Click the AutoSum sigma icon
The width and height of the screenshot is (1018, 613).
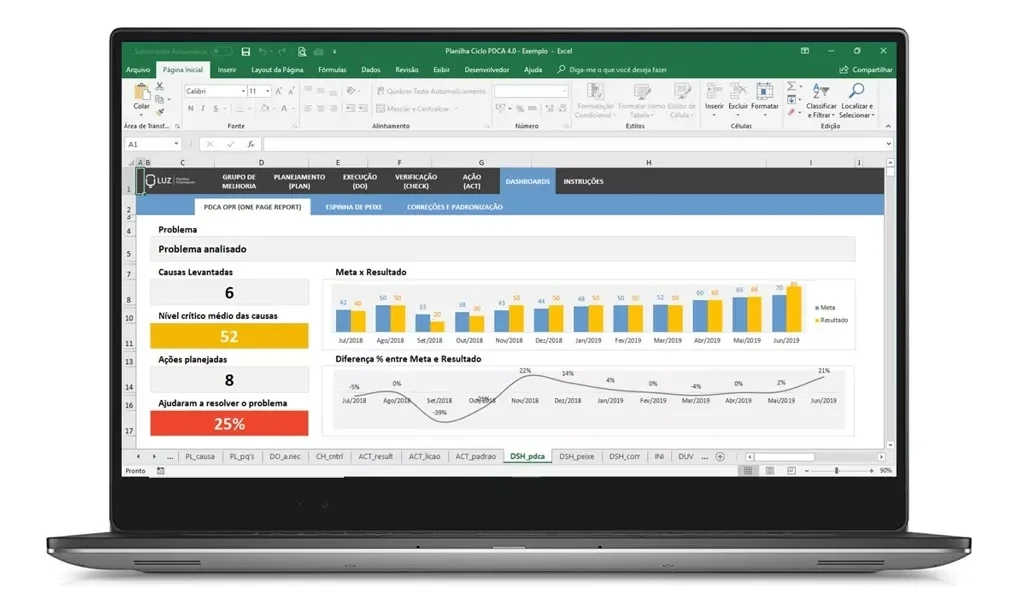tap(791, 86)
